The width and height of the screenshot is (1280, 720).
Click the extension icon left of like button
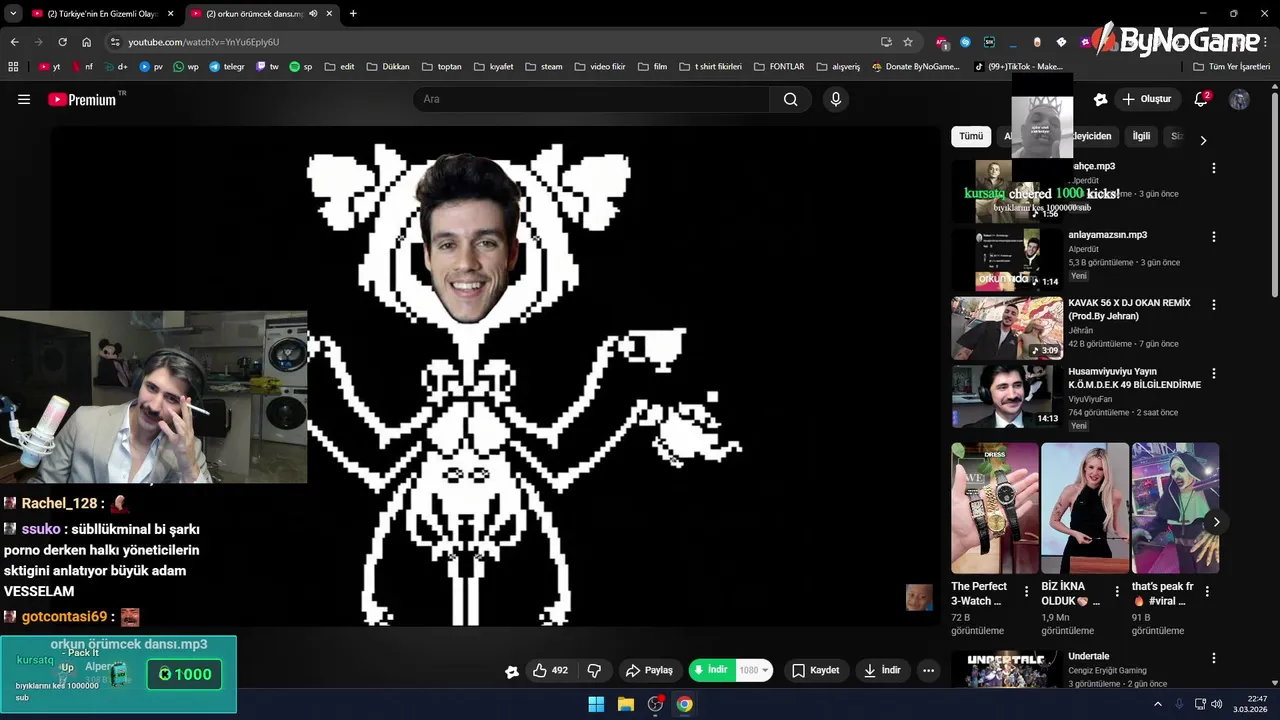[512, 671]
